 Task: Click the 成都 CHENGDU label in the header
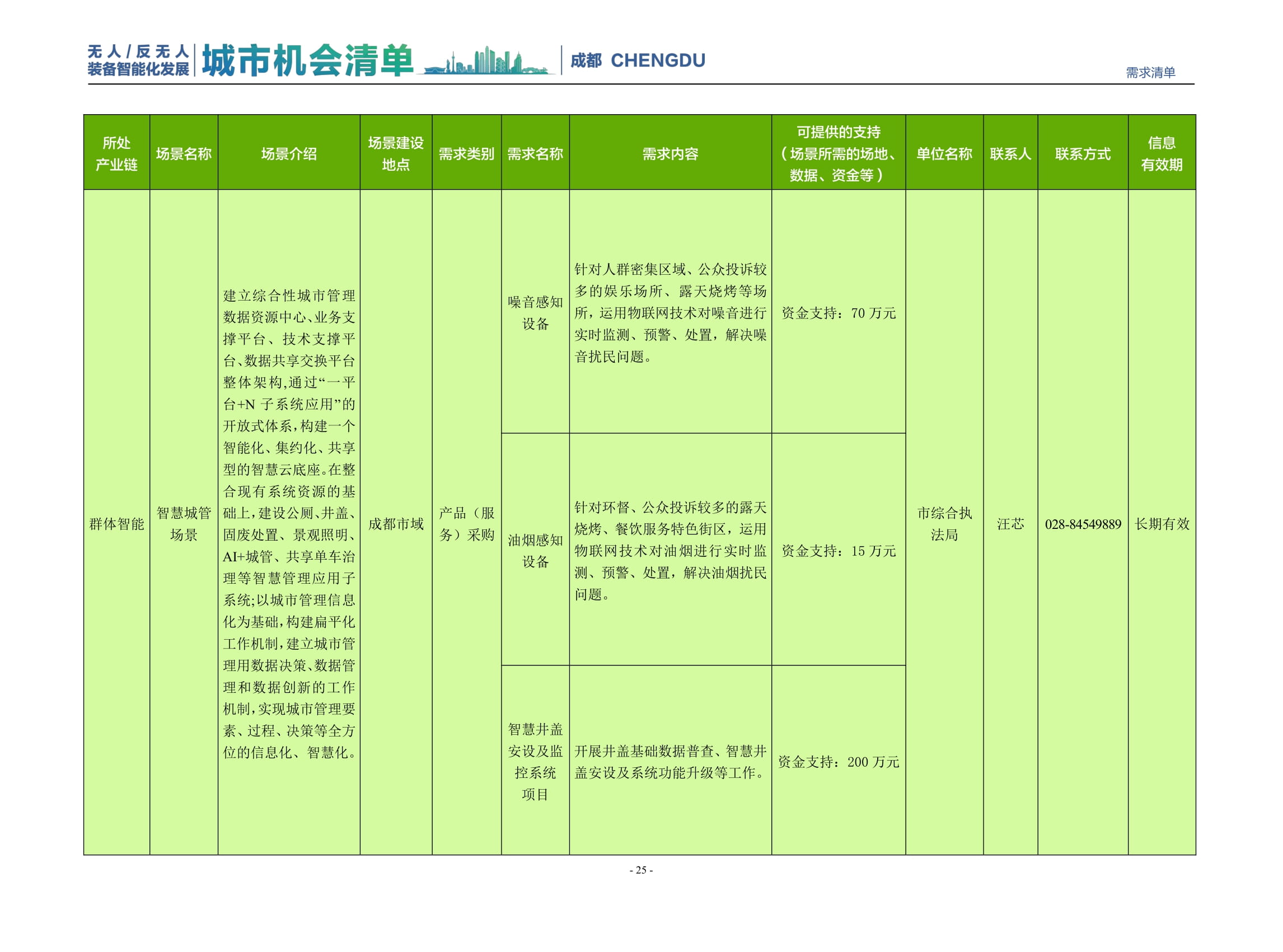tap(640, 59)
